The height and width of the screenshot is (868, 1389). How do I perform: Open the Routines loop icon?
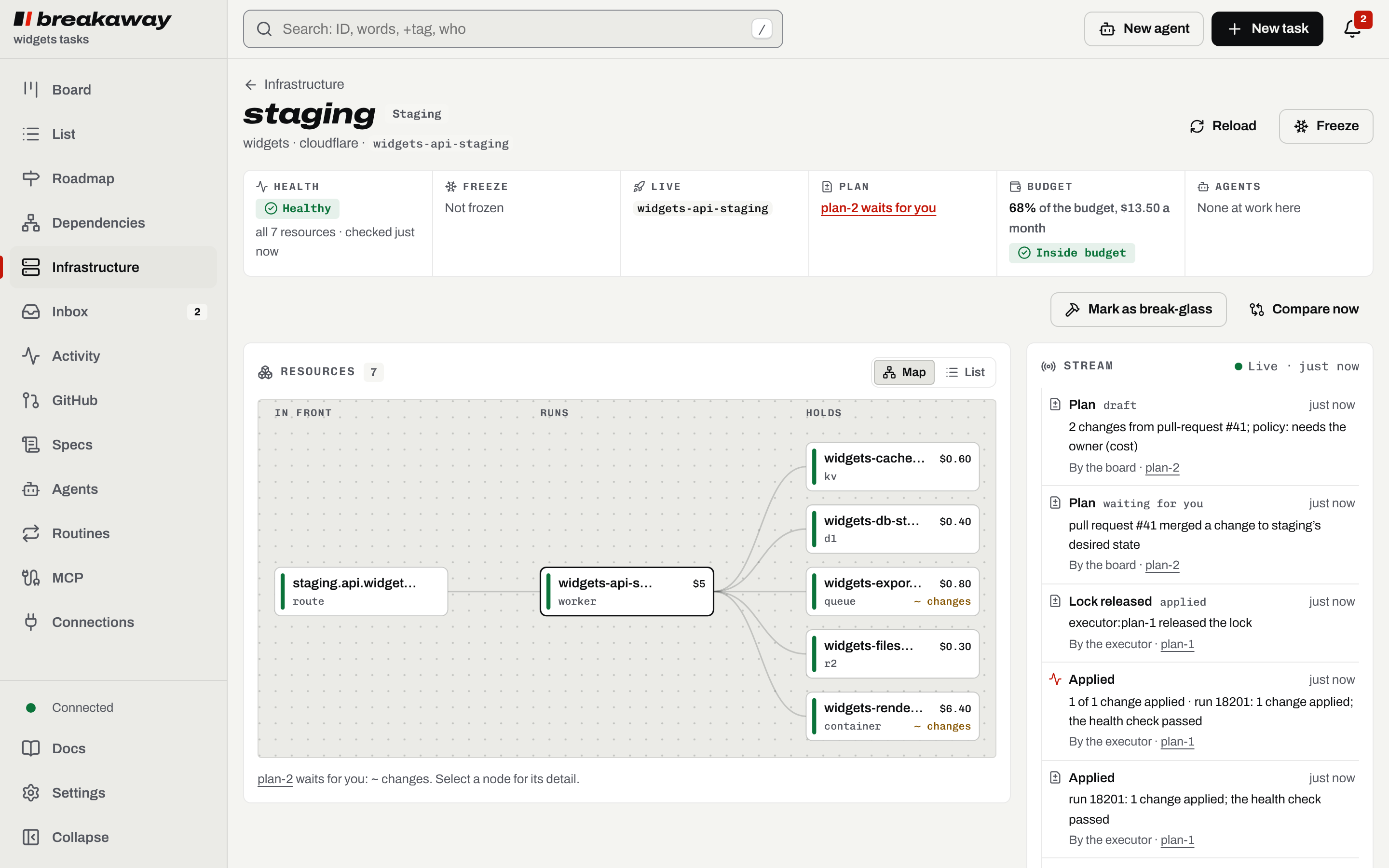pos(30,533)
